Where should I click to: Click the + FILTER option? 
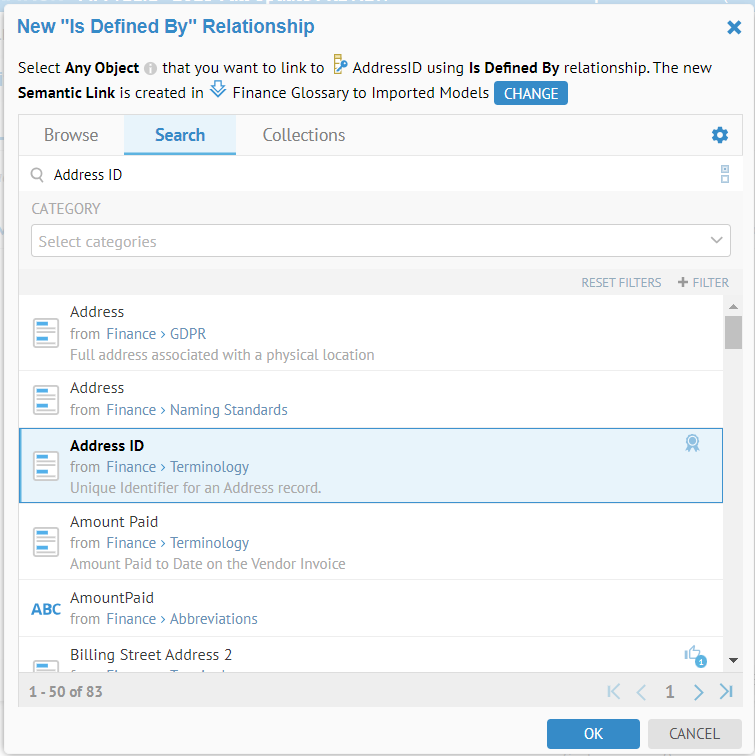(703, 283)
